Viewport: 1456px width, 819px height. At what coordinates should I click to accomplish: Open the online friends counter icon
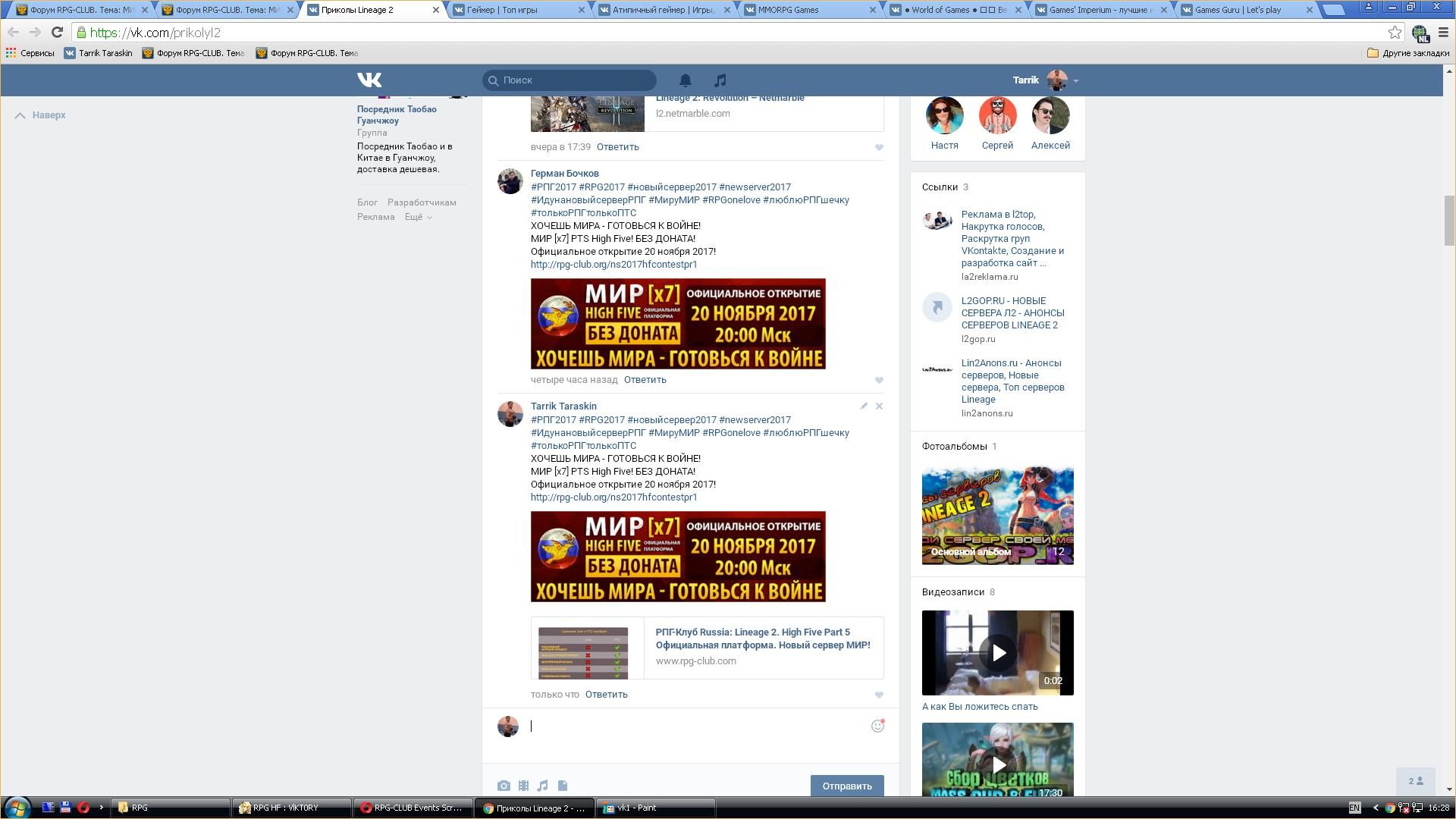[x=1416, y=781]
